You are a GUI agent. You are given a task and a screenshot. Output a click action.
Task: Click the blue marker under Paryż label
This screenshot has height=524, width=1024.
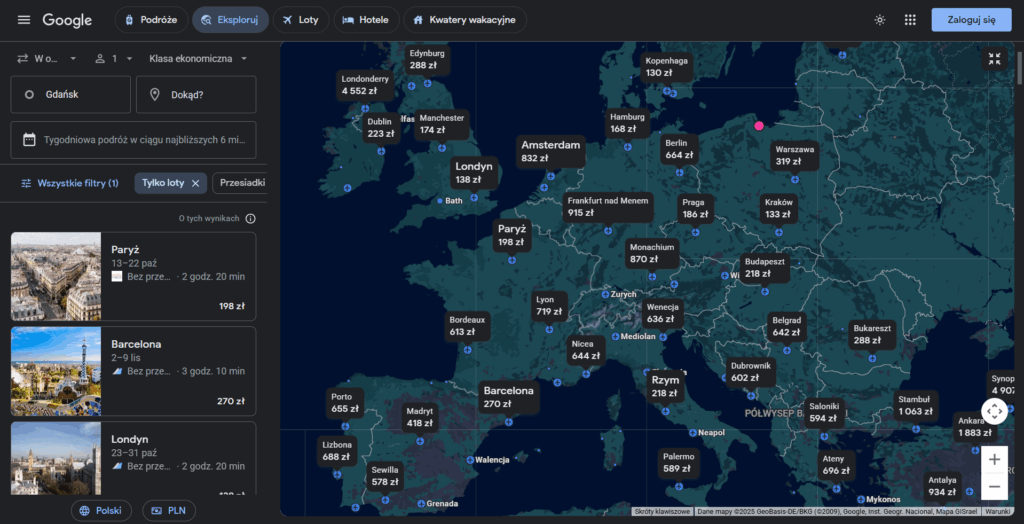[x=511, y=260]
